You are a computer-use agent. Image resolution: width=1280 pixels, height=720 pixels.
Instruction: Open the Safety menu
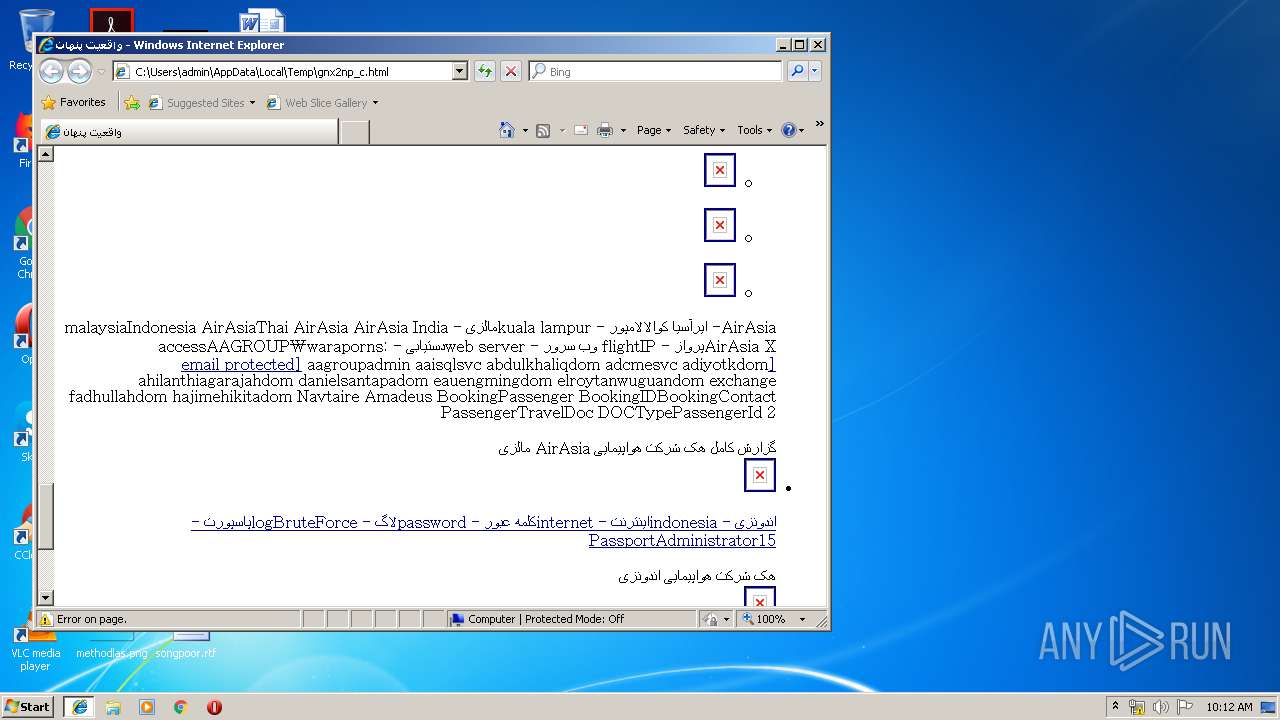point(704,130)
